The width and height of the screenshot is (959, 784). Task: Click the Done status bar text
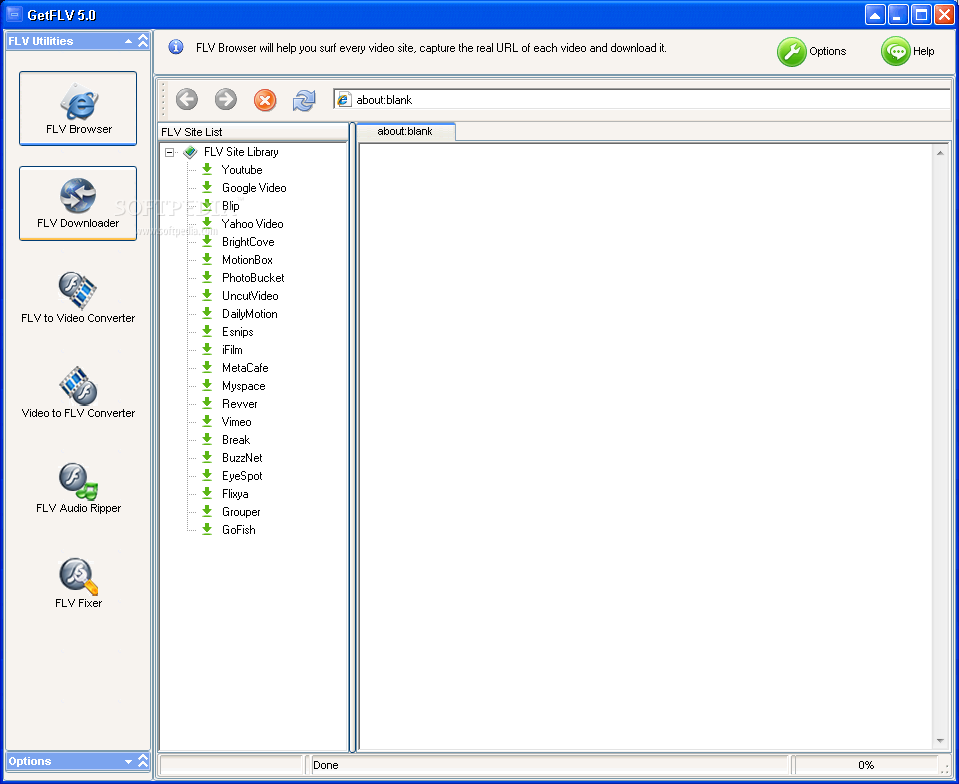tap(325, 764)
